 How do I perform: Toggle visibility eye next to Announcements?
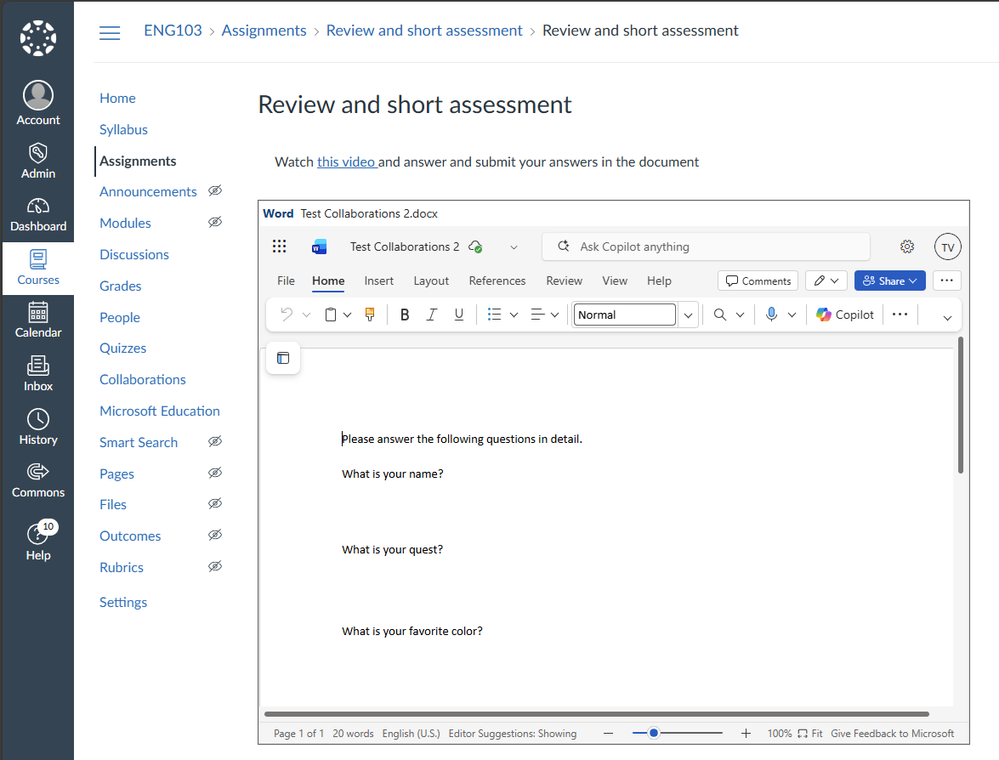(x=214, y=191)
